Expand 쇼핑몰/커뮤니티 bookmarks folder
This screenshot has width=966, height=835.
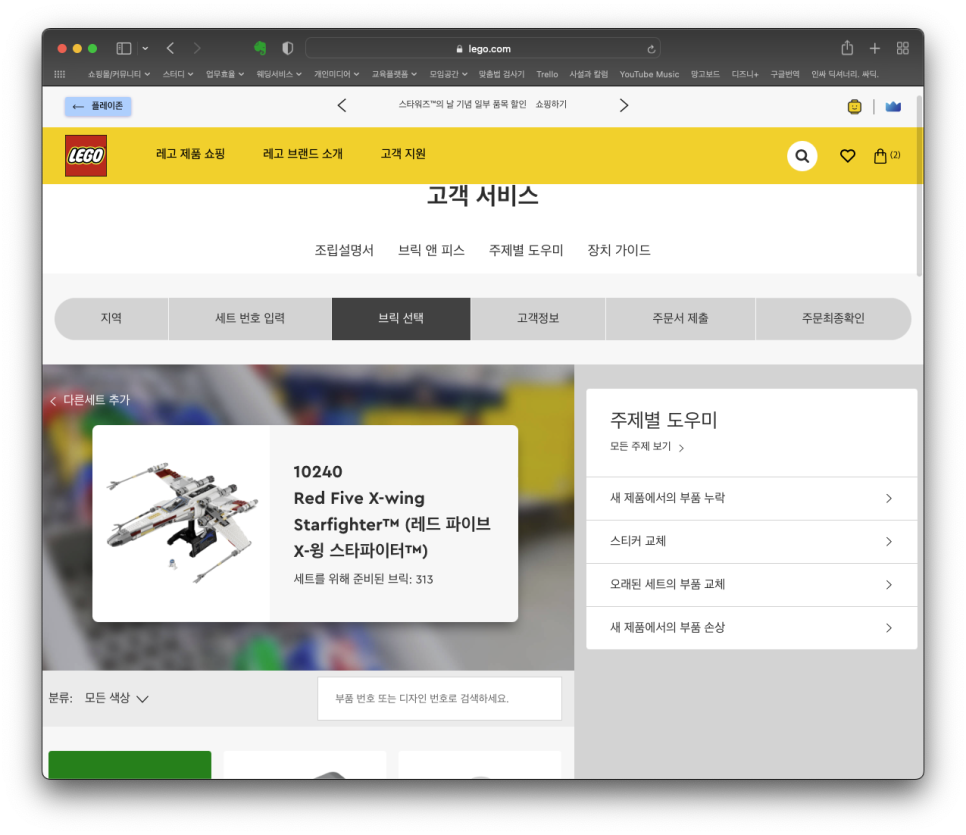(x=118, y=74)
